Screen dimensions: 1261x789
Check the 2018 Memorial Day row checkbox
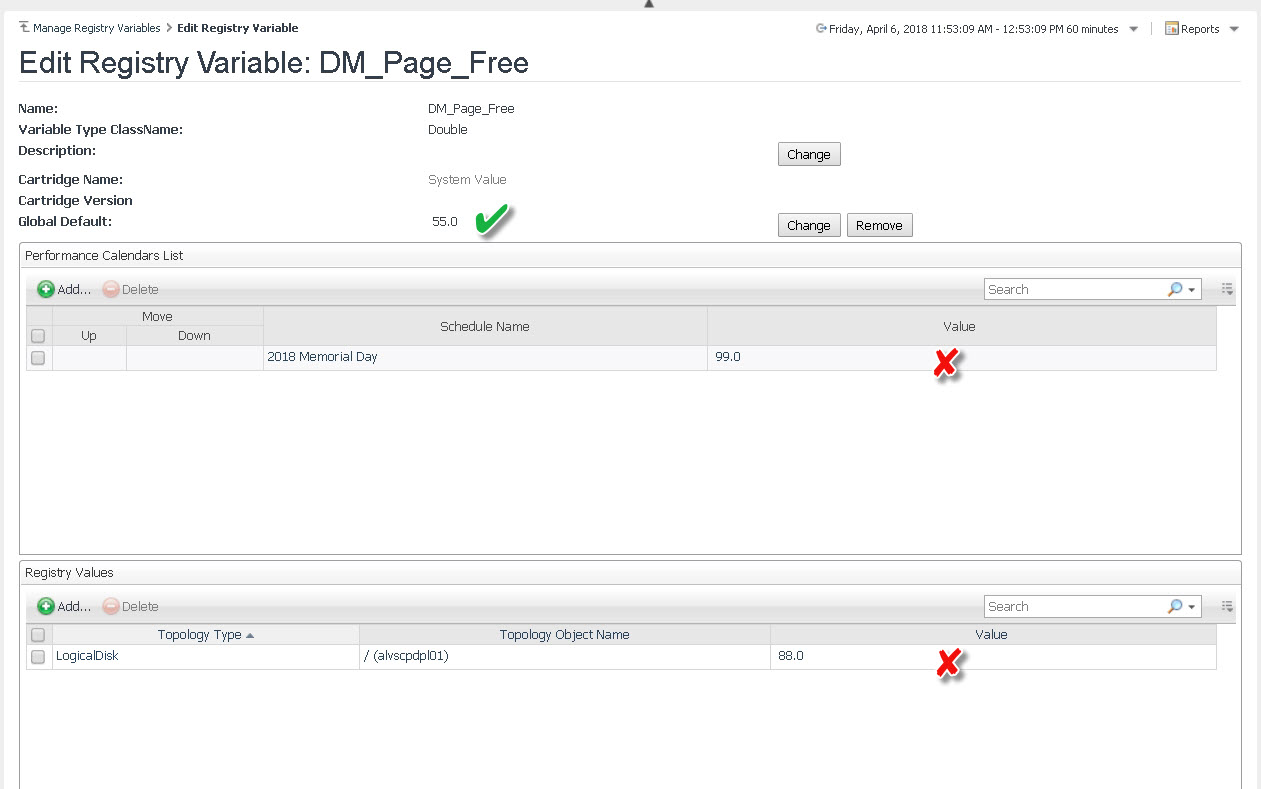(x=38, y=357)
